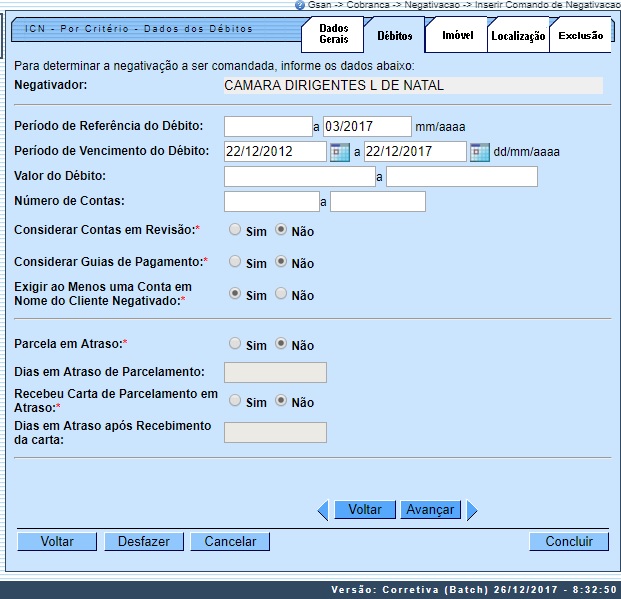
Task: Click the Concluir button
Action: [x=568, y=541]
